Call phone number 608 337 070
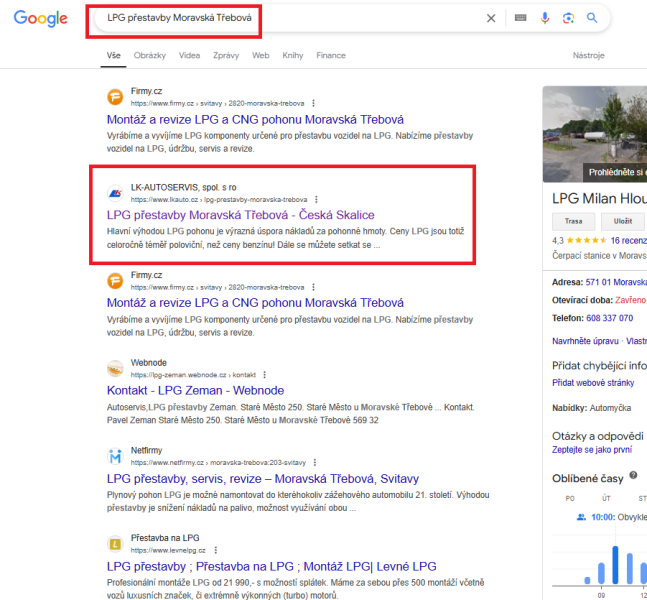This screenshot has width=647, height=600. pyautogui.click(x=609, y=318)
